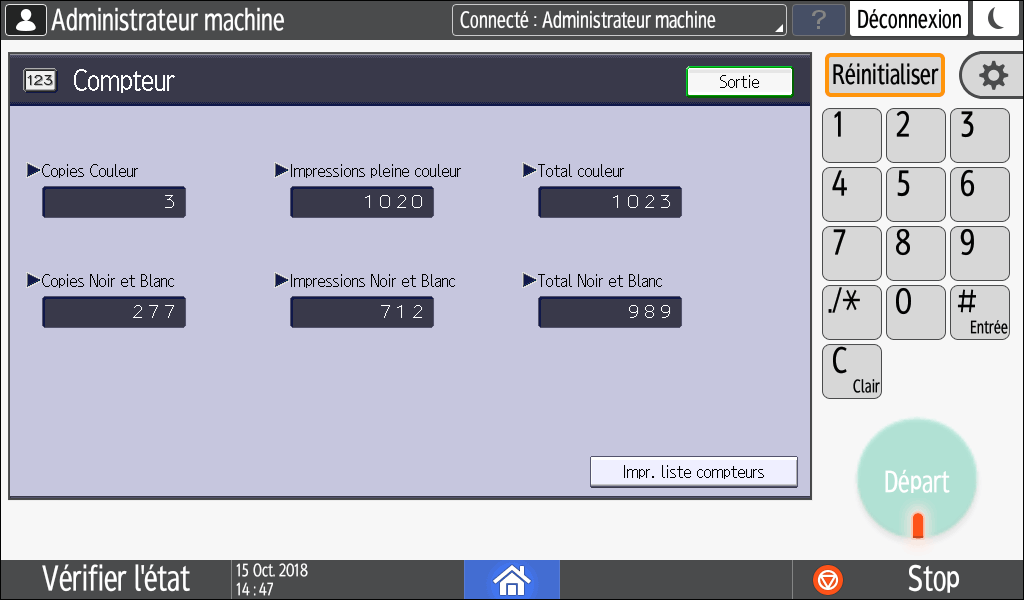Open Vérifier l'état status check
Image resolution: width=1024 pixels, height=600 pixels.
pos(116,579)
